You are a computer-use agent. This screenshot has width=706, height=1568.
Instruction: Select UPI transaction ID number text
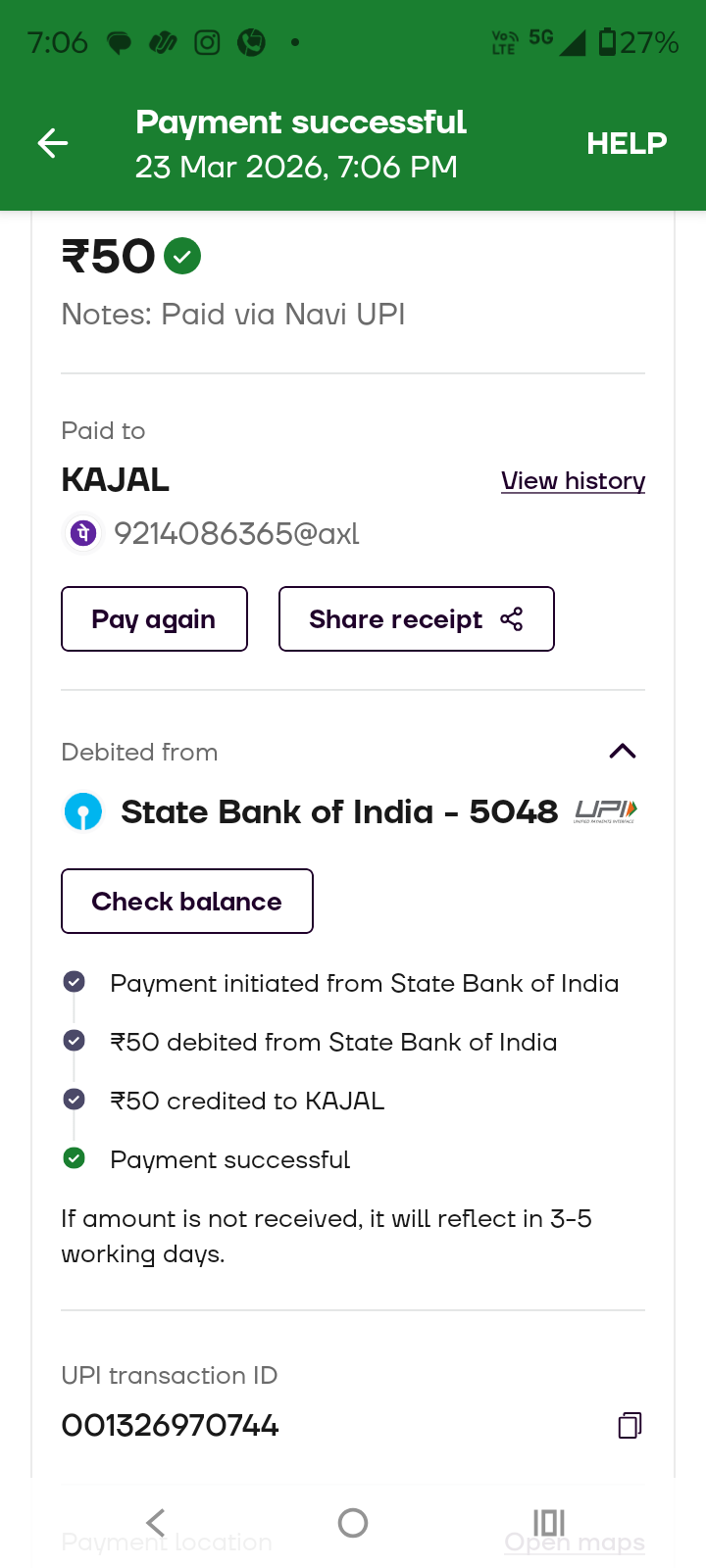171,1426
